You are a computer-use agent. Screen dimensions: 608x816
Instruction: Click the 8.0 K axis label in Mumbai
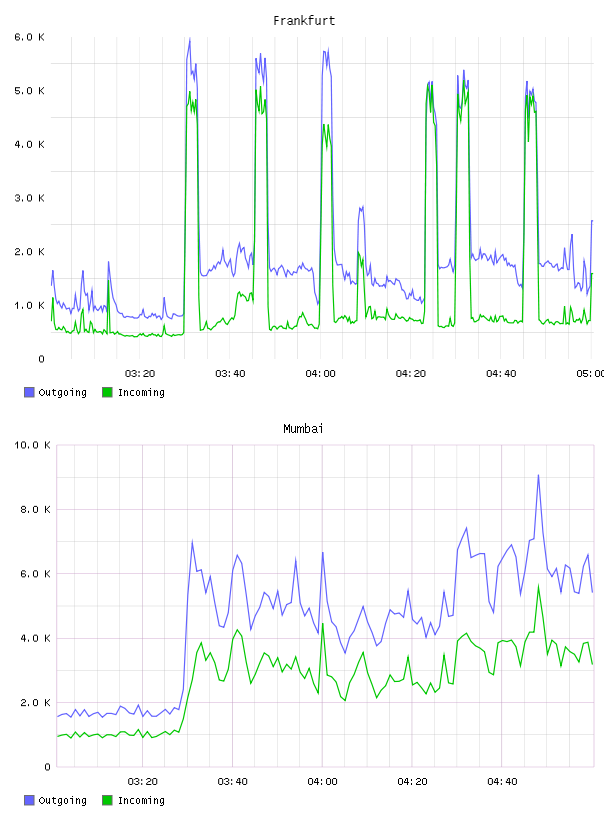click(x=35, y=509)
